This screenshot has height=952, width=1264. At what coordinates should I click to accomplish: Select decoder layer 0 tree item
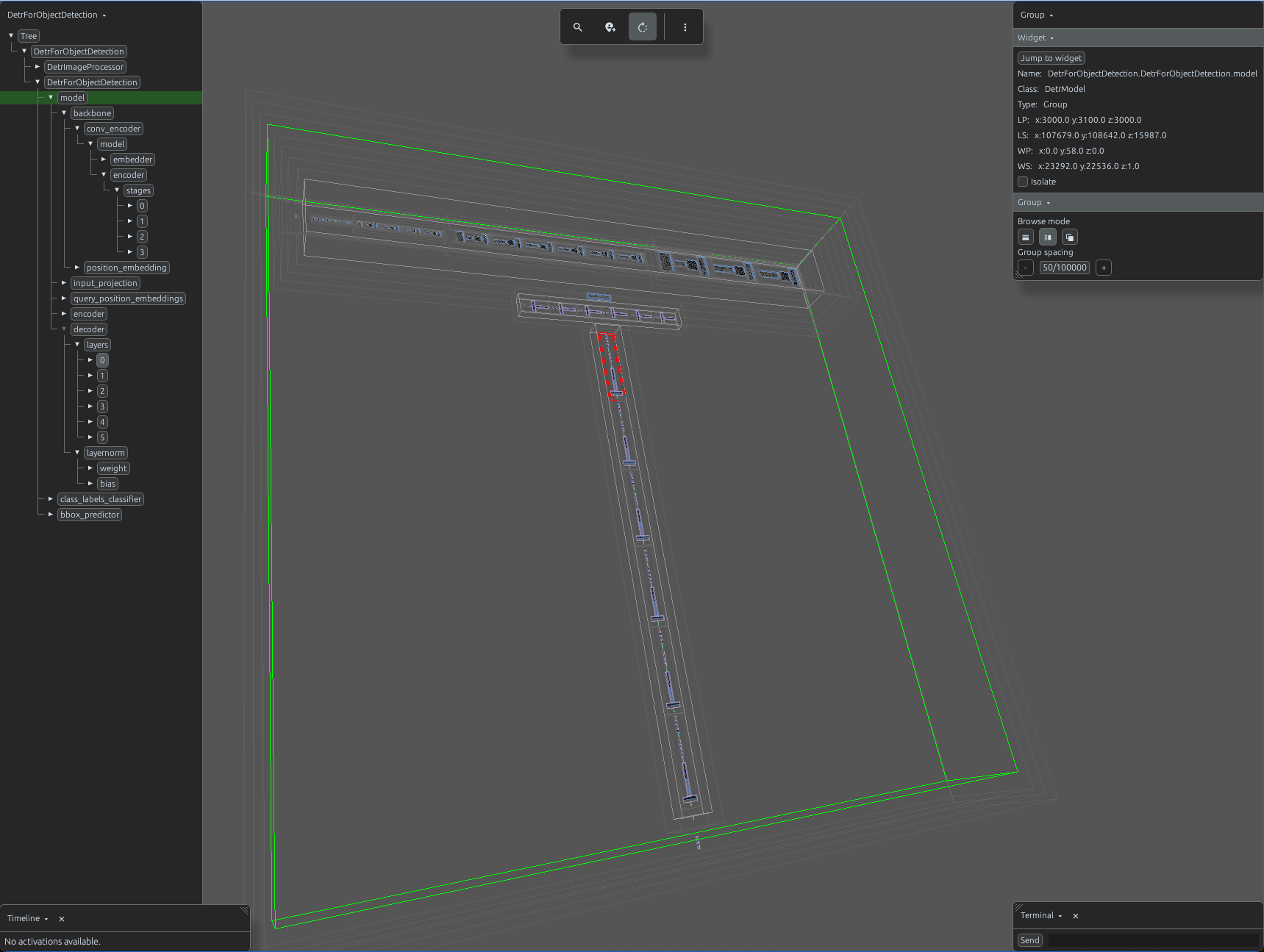pyautogui.click(x=102, y=360)
